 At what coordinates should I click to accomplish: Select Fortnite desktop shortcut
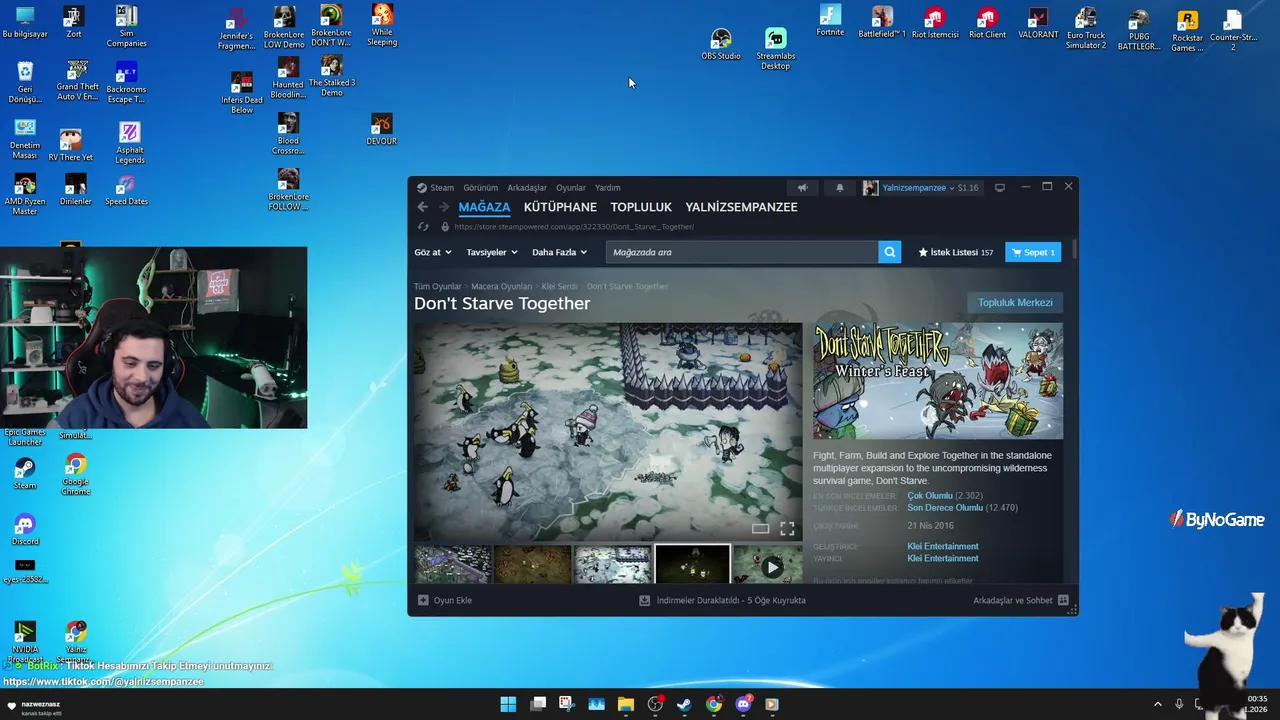tap(830, 21)
